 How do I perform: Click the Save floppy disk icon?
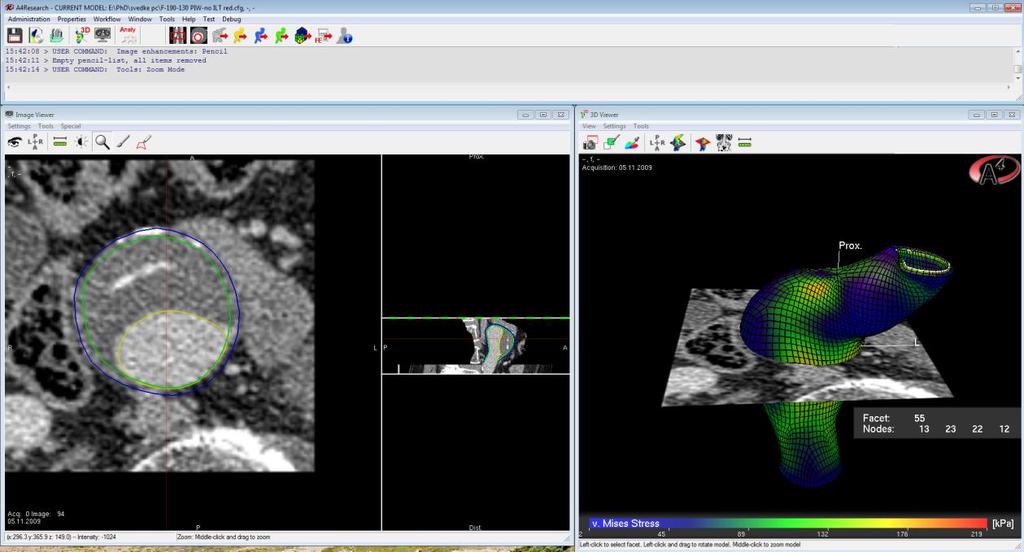[x=14, y=35]
